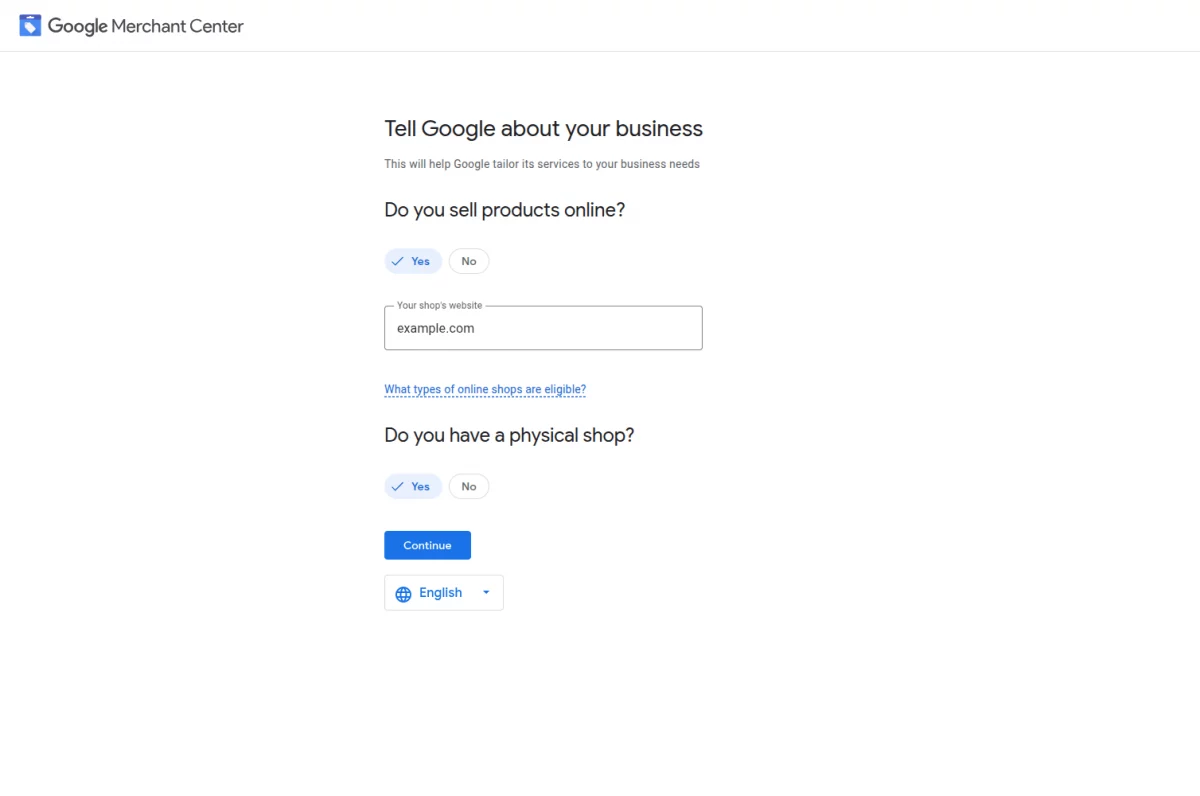Click the globe icon in the language selector
This screenshot has height=796, width=1200.
tap(403, 592)
